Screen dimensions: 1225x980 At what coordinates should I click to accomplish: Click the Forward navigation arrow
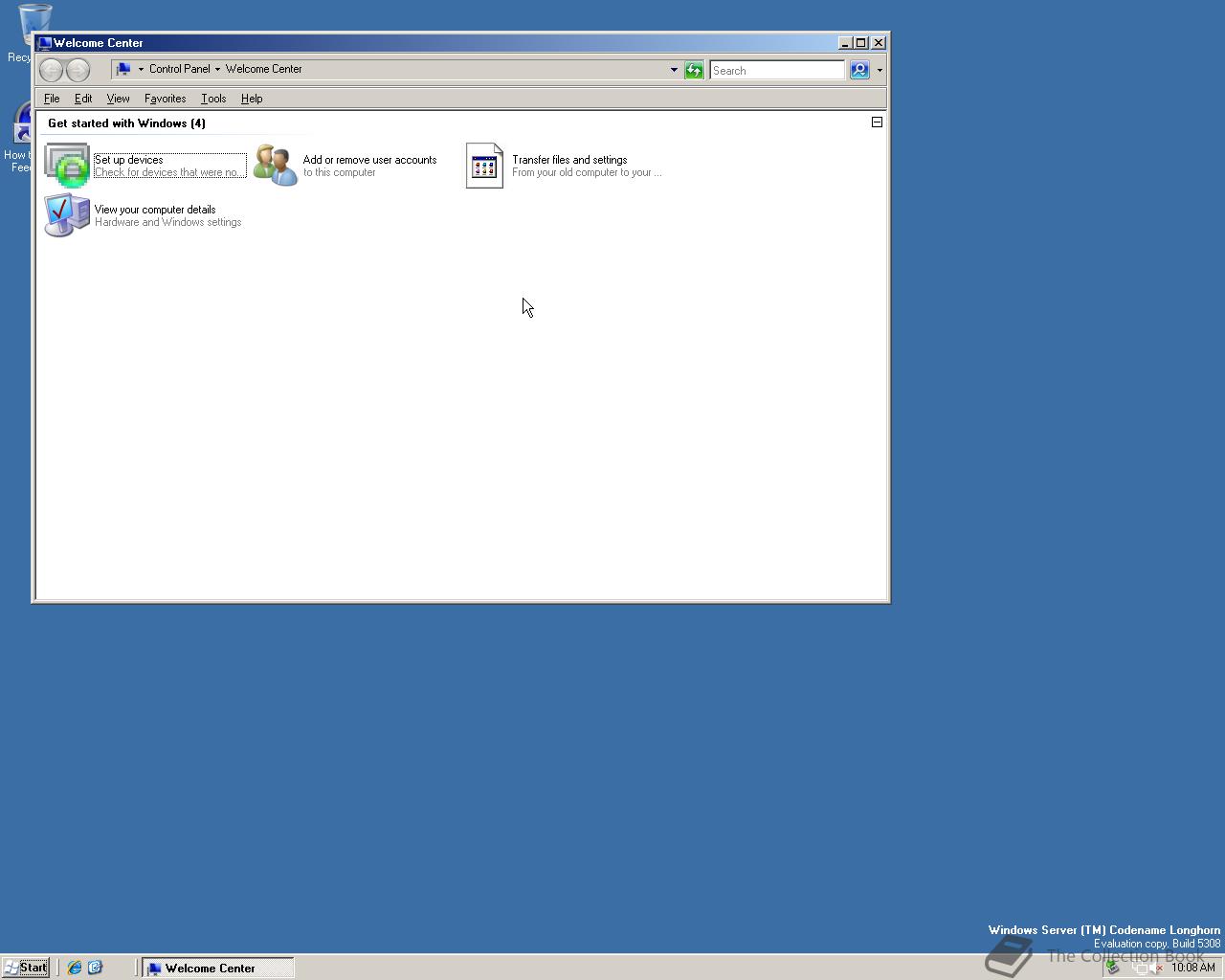[x=78, y=70]
